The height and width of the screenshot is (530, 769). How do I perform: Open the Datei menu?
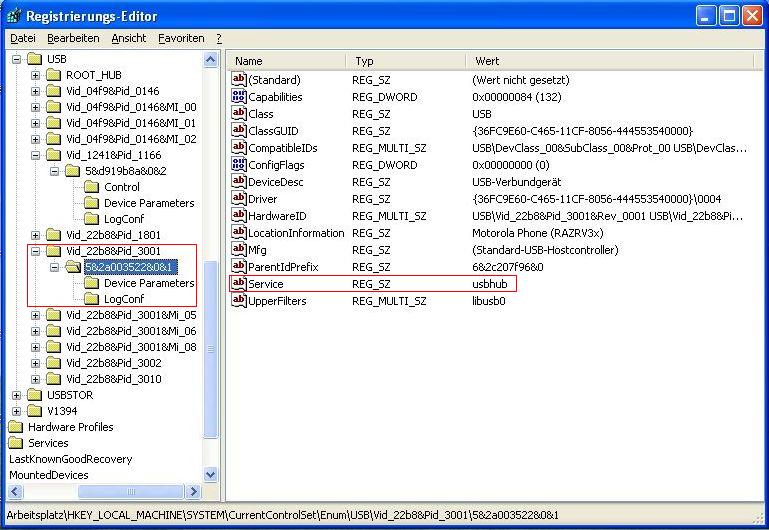22,38
